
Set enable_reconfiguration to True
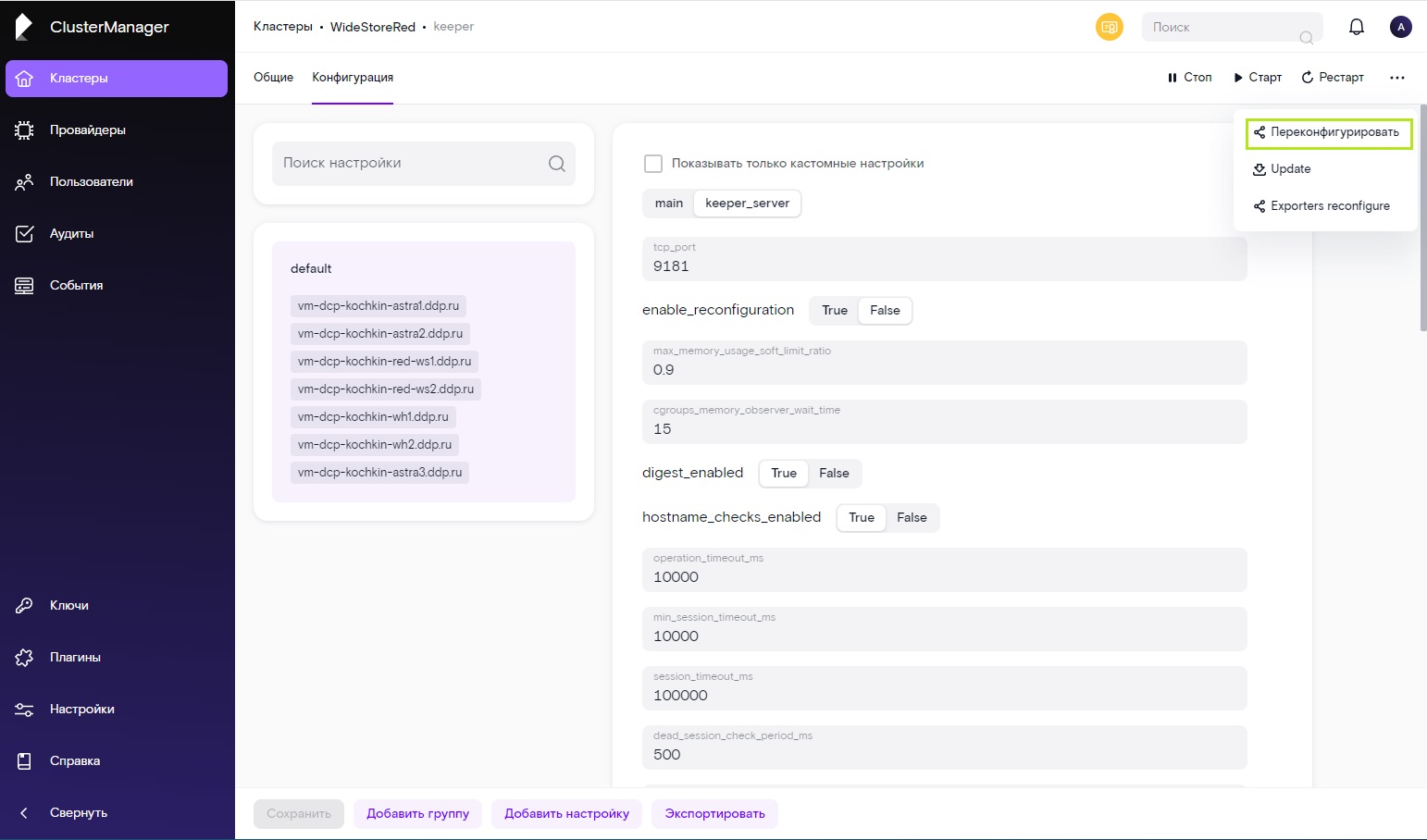click(834, 311)
